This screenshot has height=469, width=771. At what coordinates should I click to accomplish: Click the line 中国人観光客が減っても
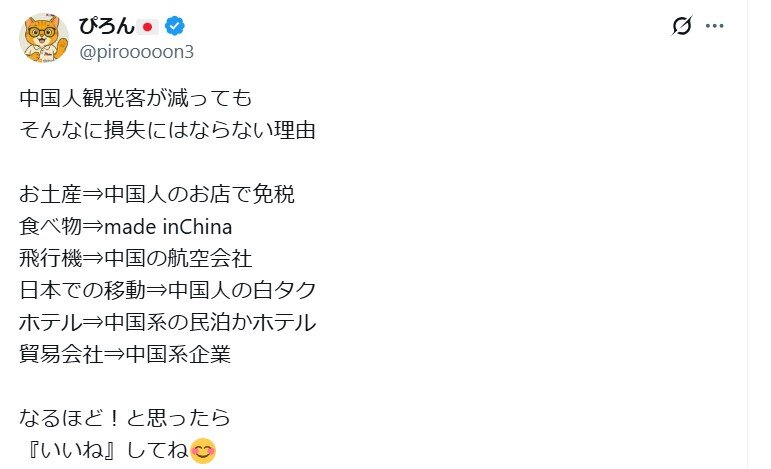click(129, 100)
